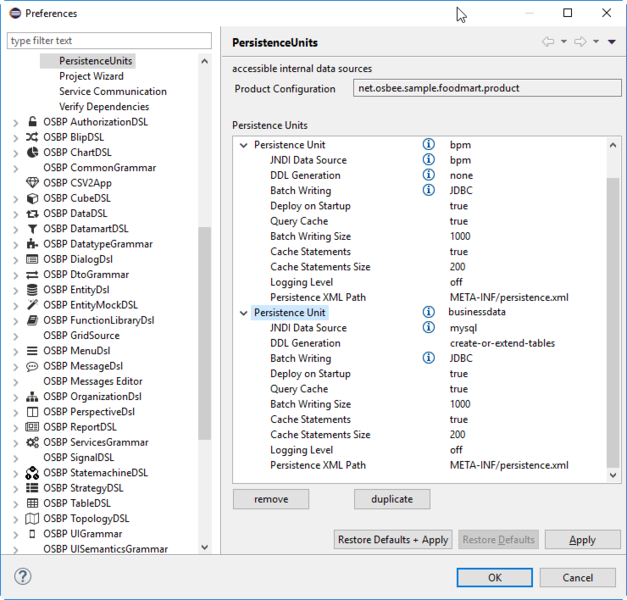Open the preferences view menu triangle
Viewport: 627px width, 600px height.
pos(612,42)
